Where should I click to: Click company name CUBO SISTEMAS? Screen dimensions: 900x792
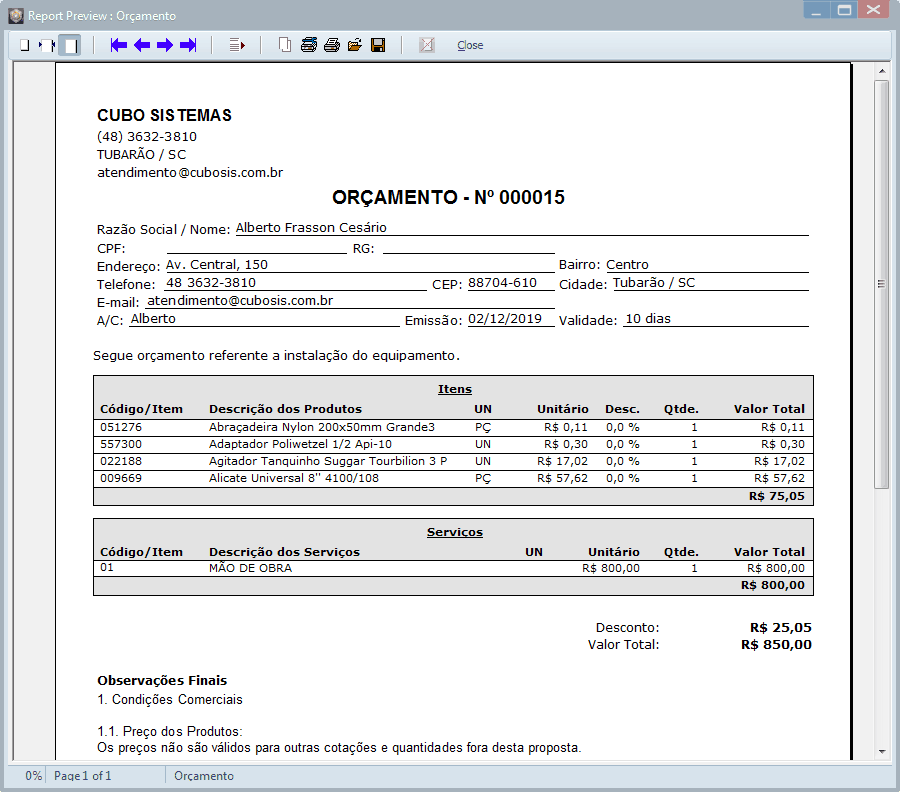coord(164,115)
